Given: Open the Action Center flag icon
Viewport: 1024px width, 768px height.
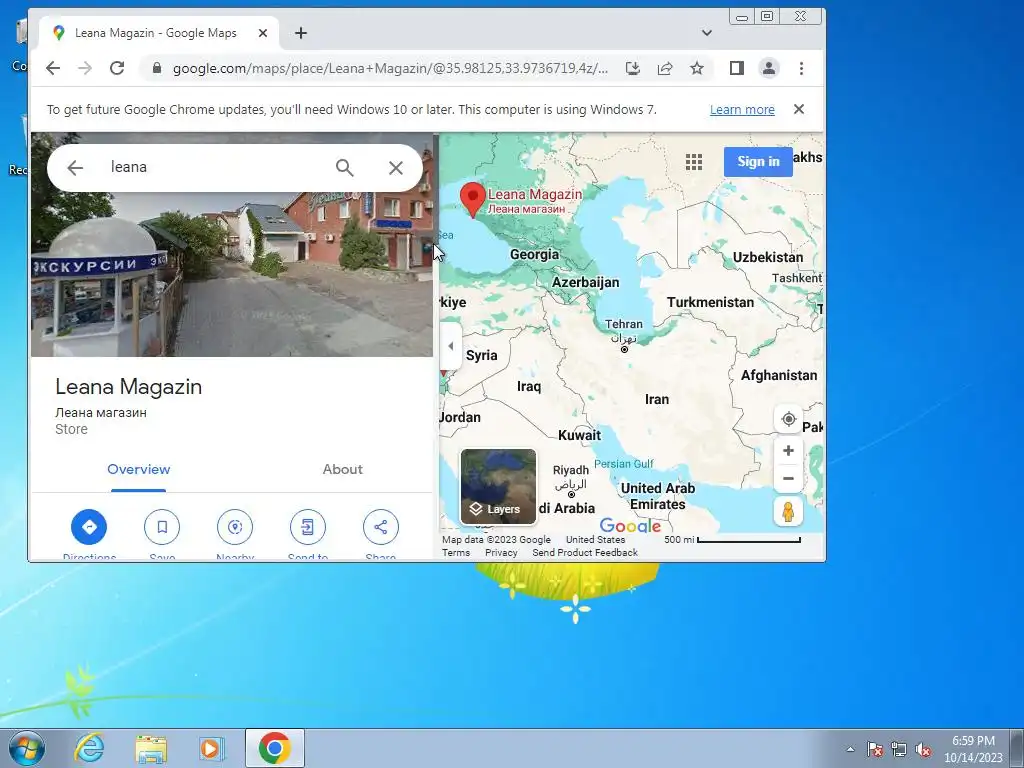Looking at the screenshot, I should [x=875, y=750].
